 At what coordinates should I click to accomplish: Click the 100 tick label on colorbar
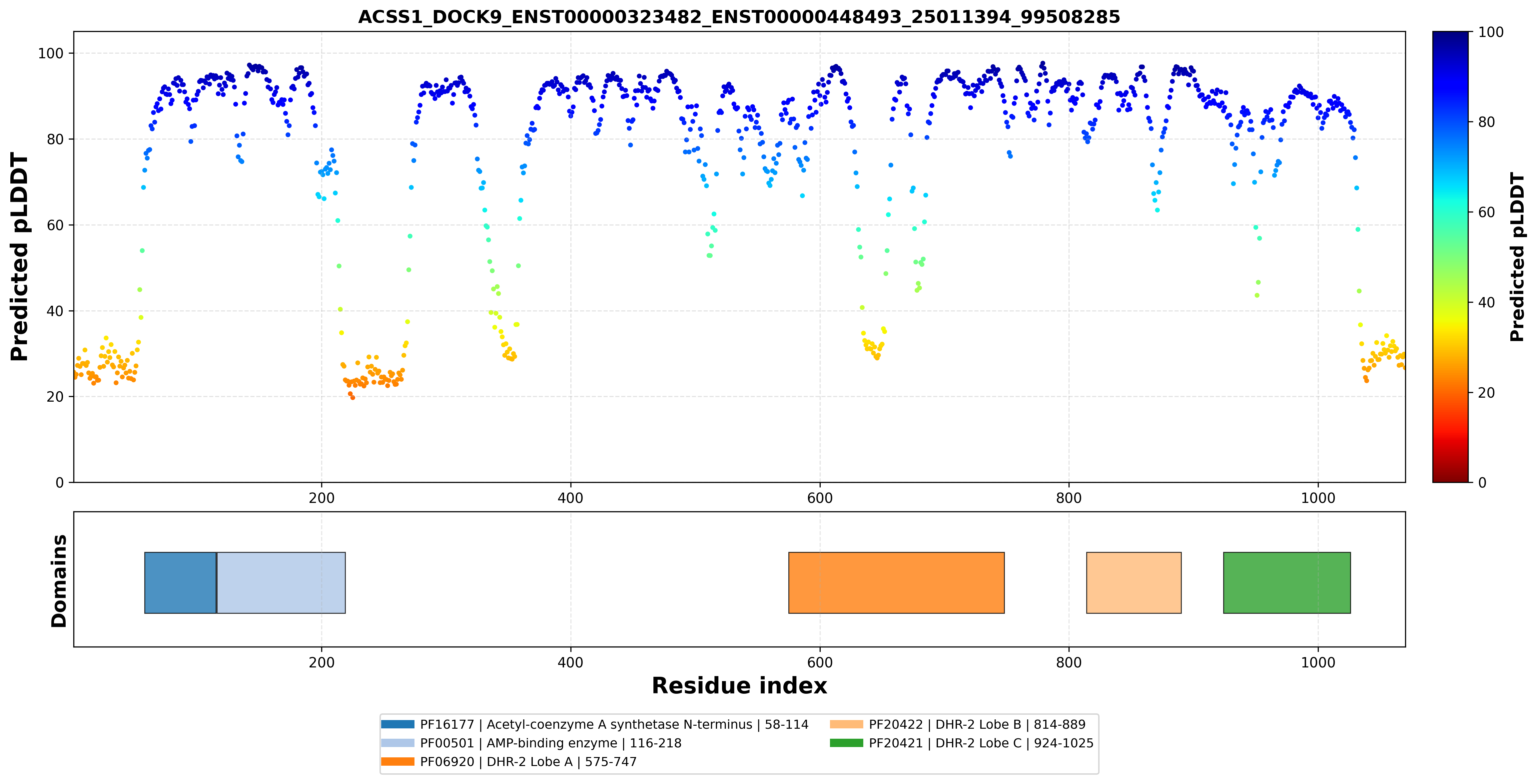click(1490, 32)
